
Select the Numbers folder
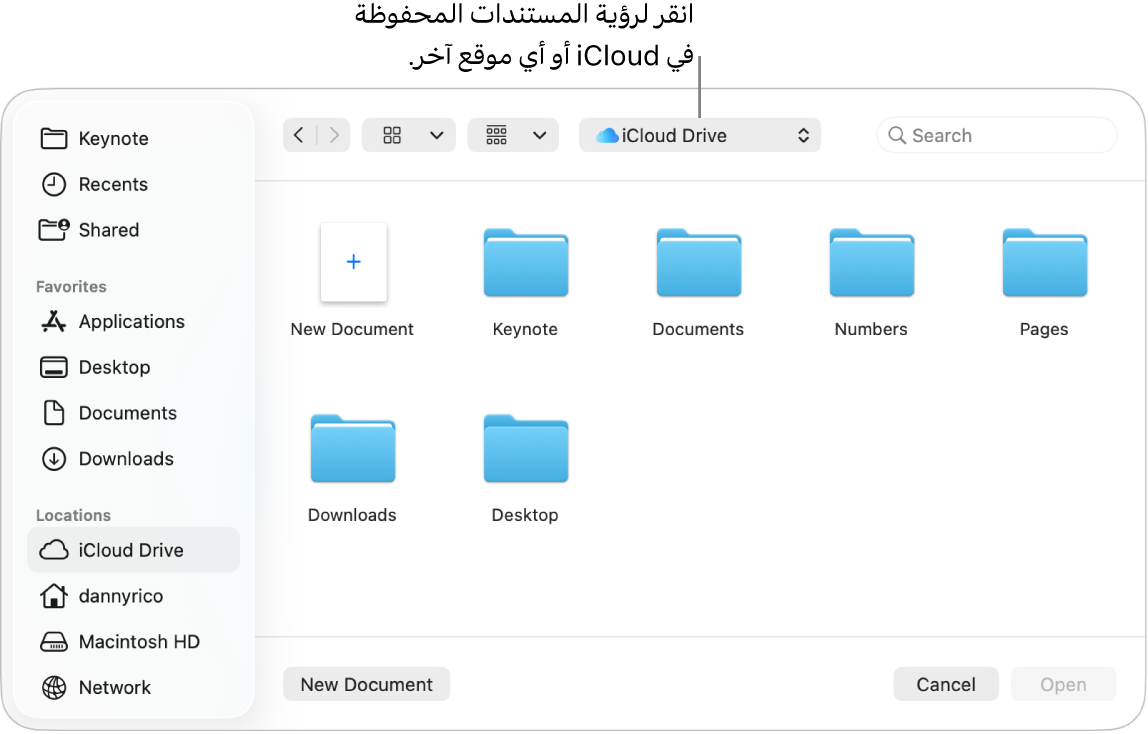tap(870, 263)
